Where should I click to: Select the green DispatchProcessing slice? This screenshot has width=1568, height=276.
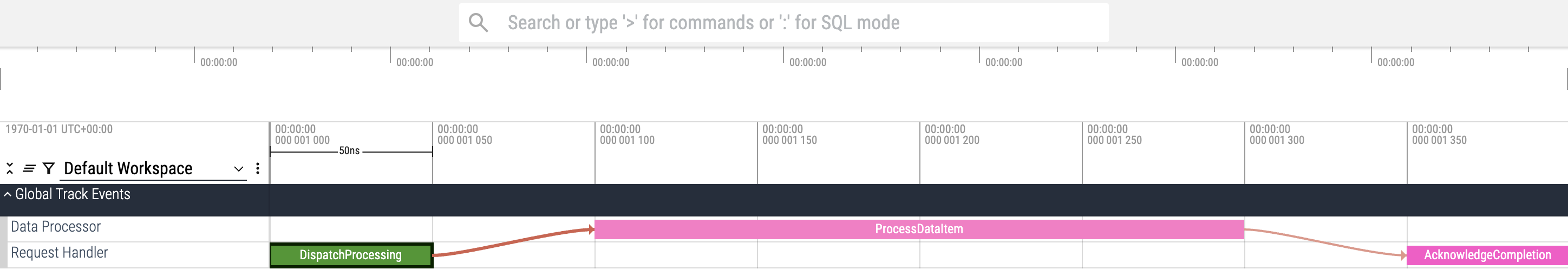coord(351,255)
